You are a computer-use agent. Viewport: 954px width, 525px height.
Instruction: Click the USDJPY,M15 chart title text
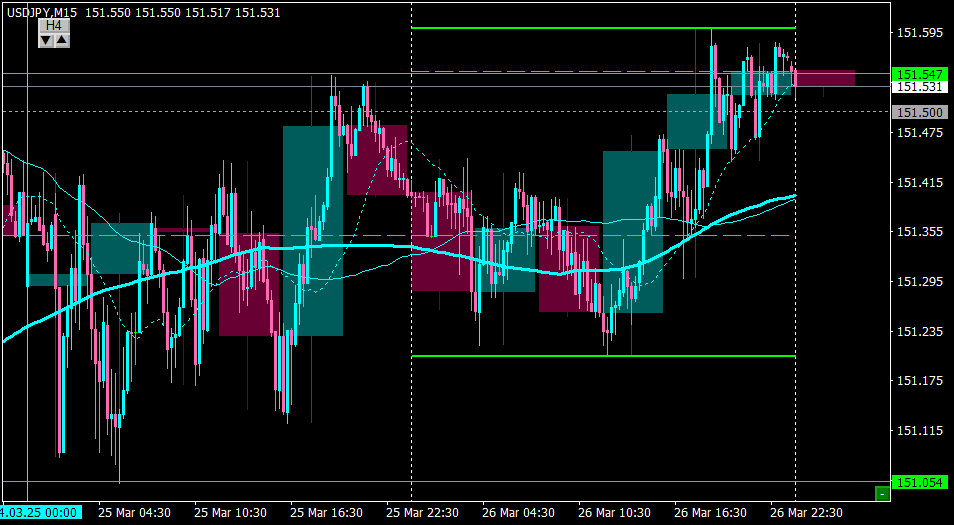43,12
